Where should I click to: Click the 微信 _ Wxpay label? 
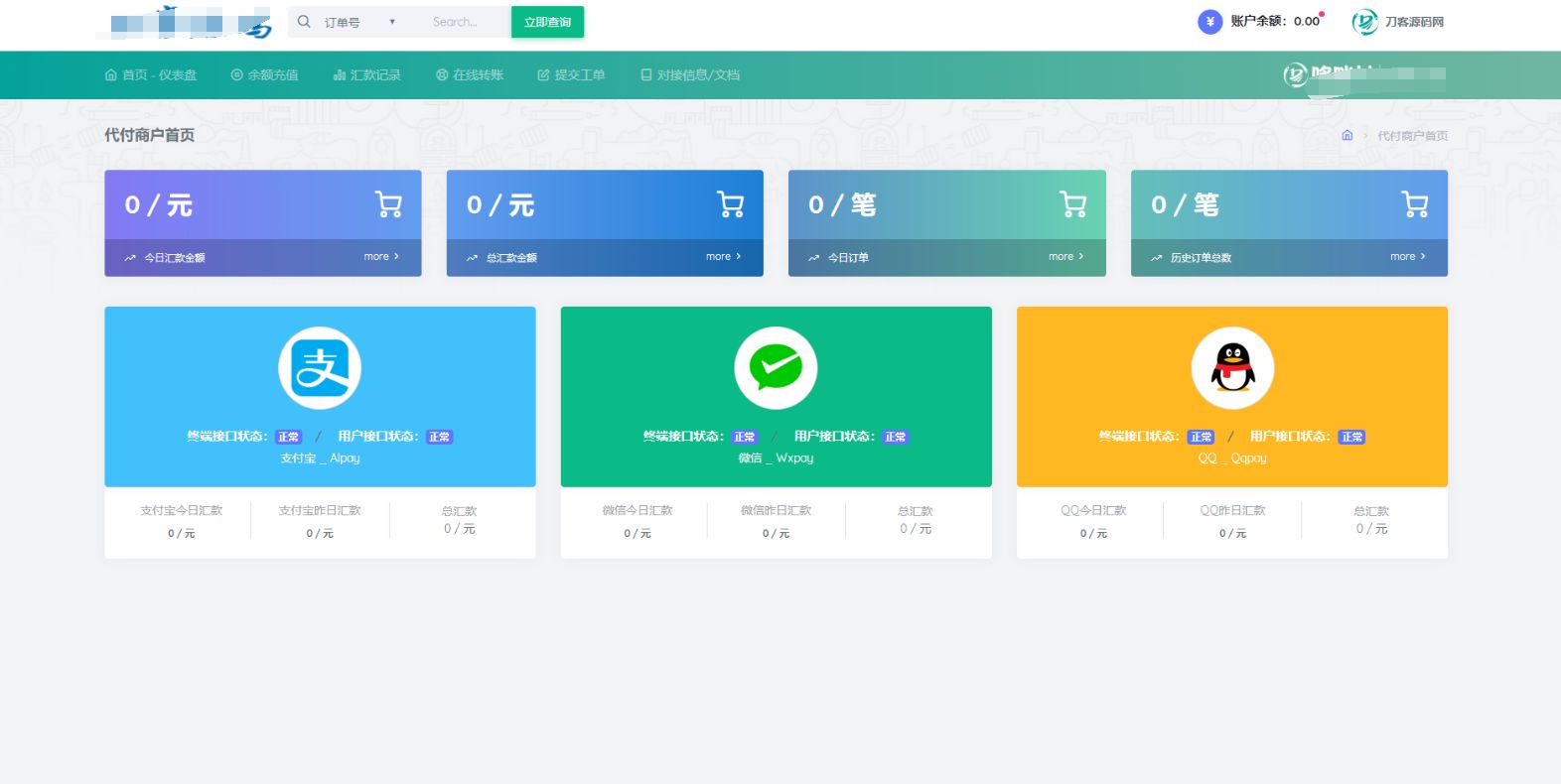pyautogui.click(x=776, y=458)
